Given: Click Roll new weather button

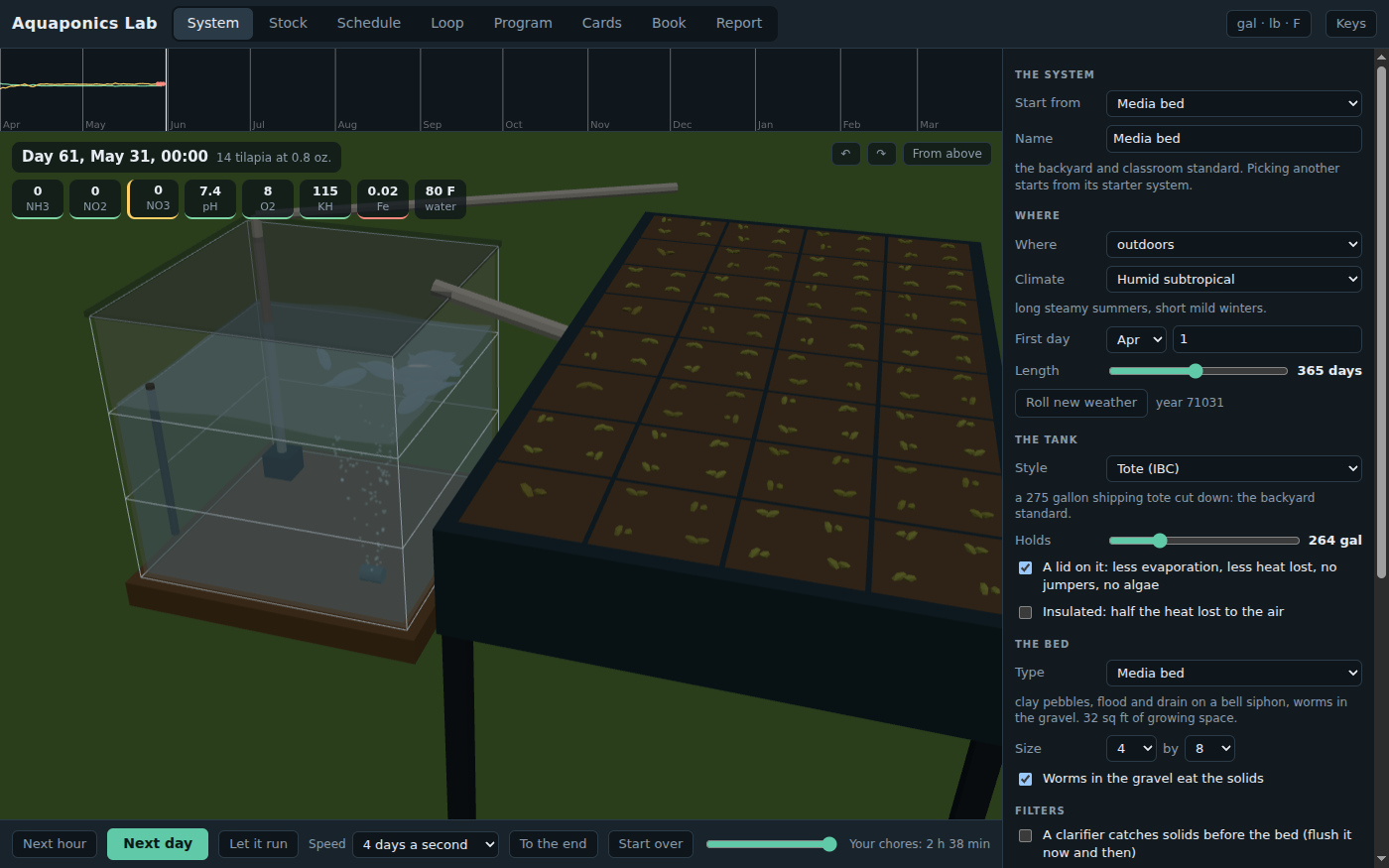Looking at the screenshot, I should (x=1081, y=403).
